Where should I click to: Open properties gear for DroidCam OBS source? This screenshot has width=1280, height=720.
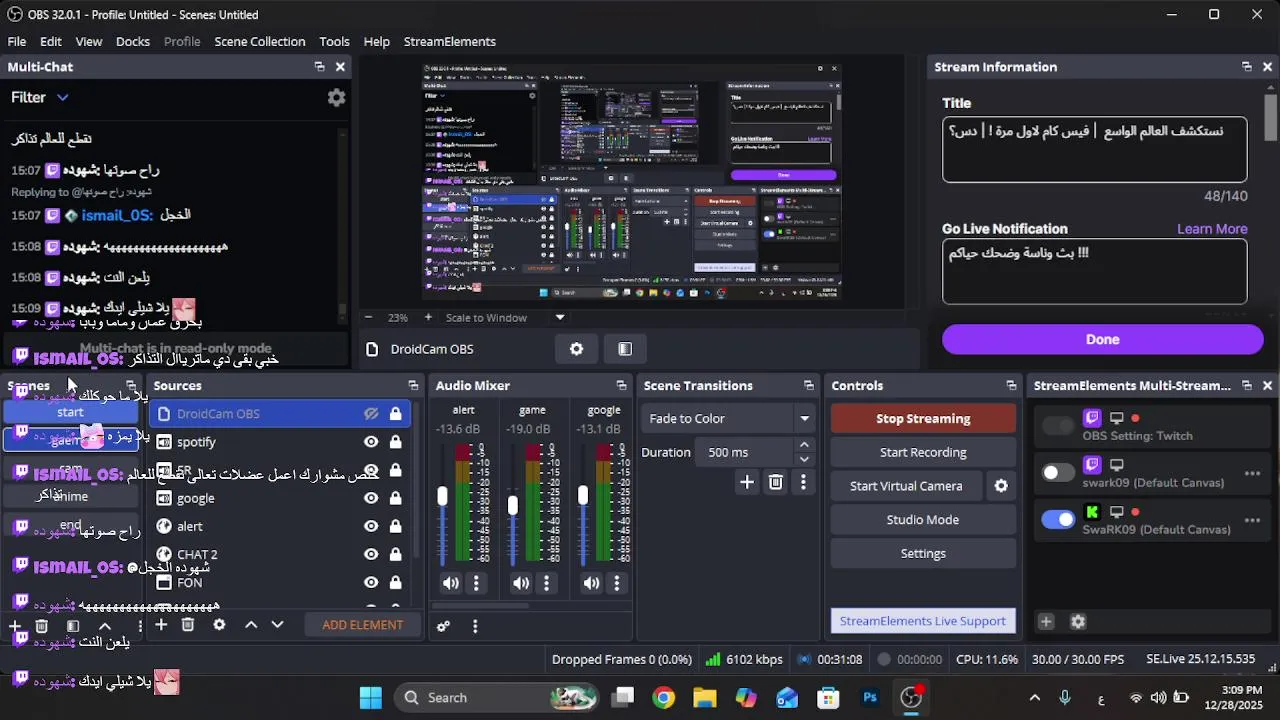576,349
